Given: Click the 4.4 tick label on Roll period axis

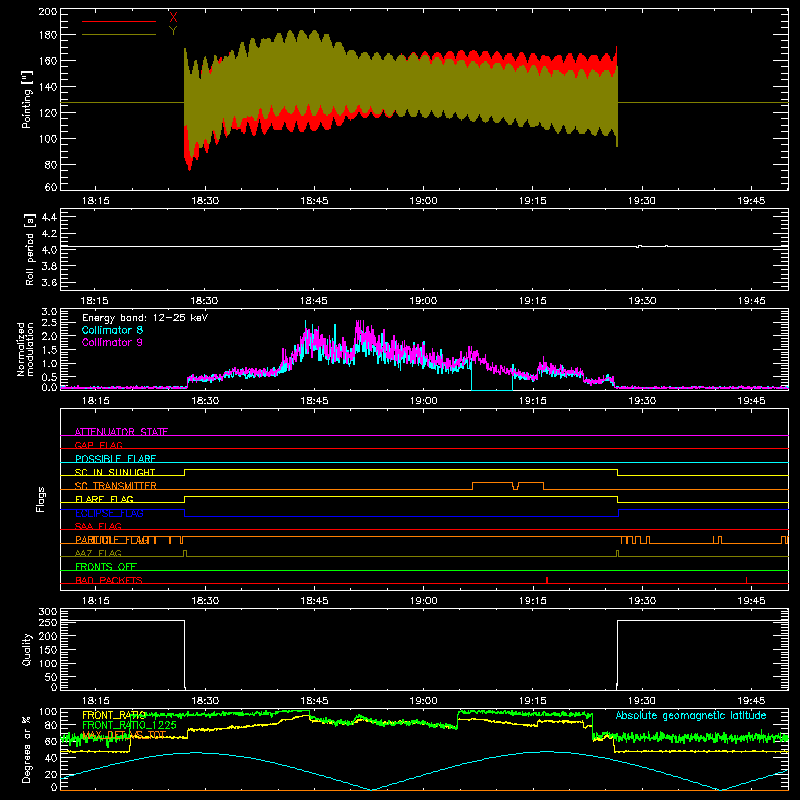Looking at the screenshot, I should tap(49, 217).
